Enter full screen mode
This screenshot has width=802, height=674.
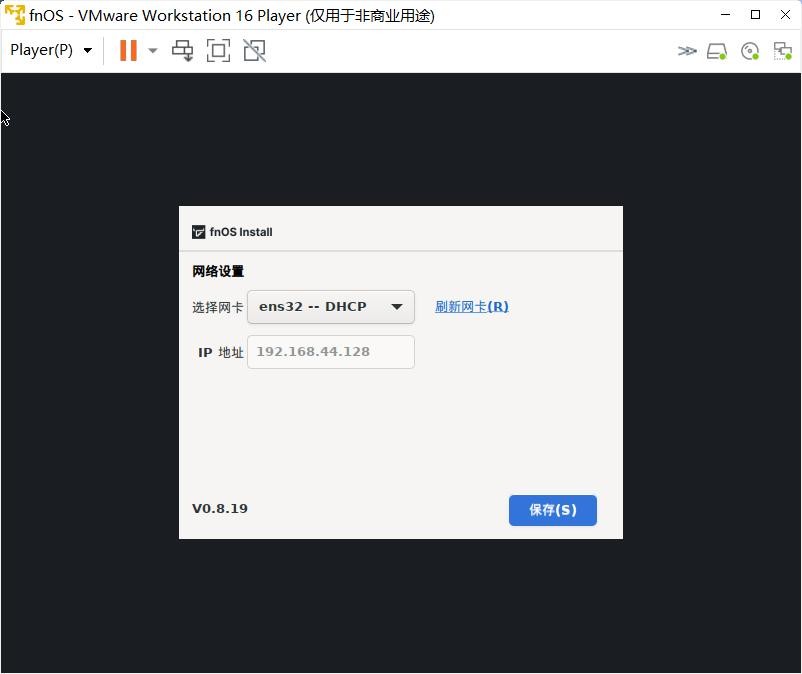pos(218,51)
